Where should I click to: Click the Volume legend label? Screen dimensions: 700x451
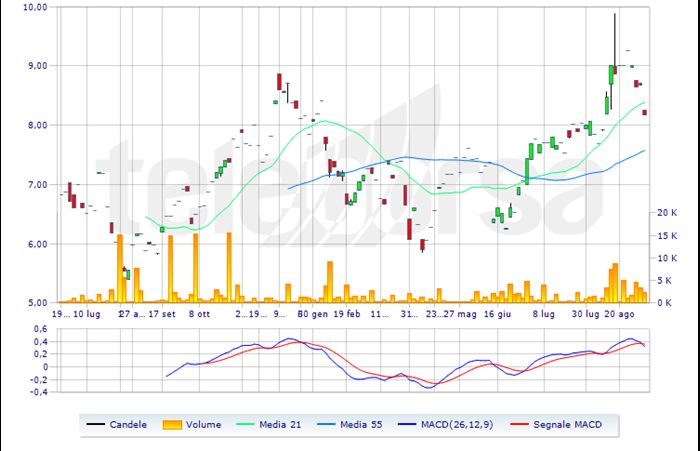(204, 424)
